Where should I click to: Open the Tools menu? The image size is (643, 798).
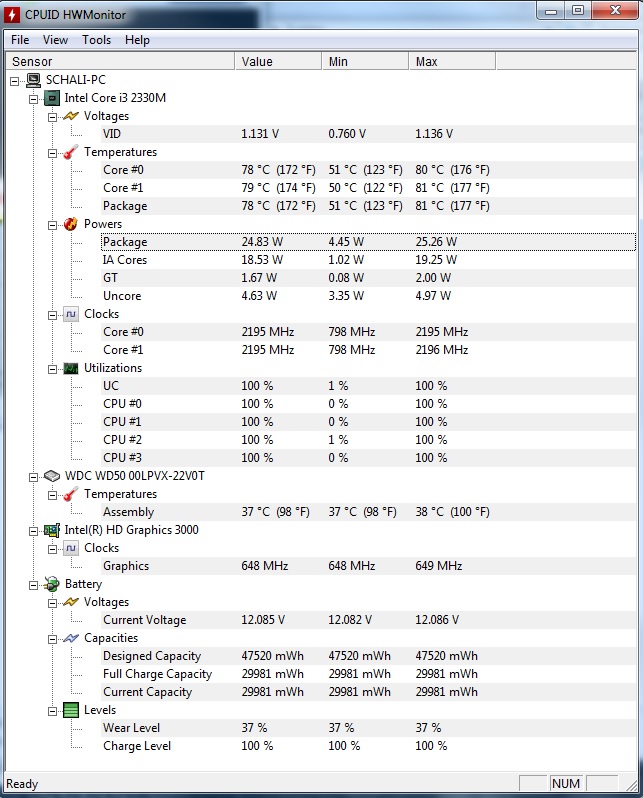[x=97, y=40]
